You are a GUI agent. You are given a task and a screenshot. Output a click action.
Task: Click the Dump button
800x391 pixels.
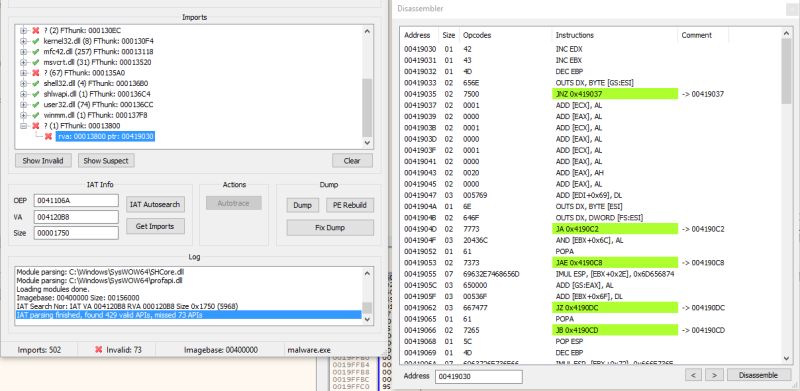coord(303,205)
